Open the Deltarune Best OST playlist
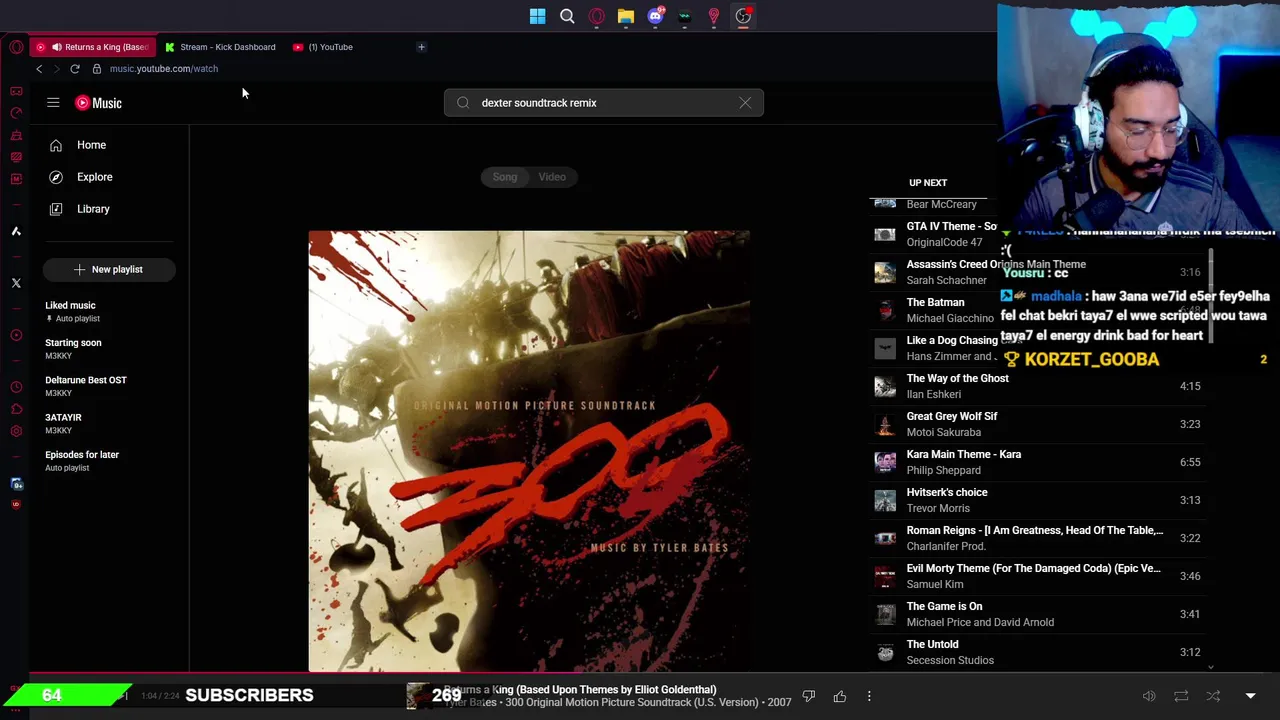 [109, 386]
